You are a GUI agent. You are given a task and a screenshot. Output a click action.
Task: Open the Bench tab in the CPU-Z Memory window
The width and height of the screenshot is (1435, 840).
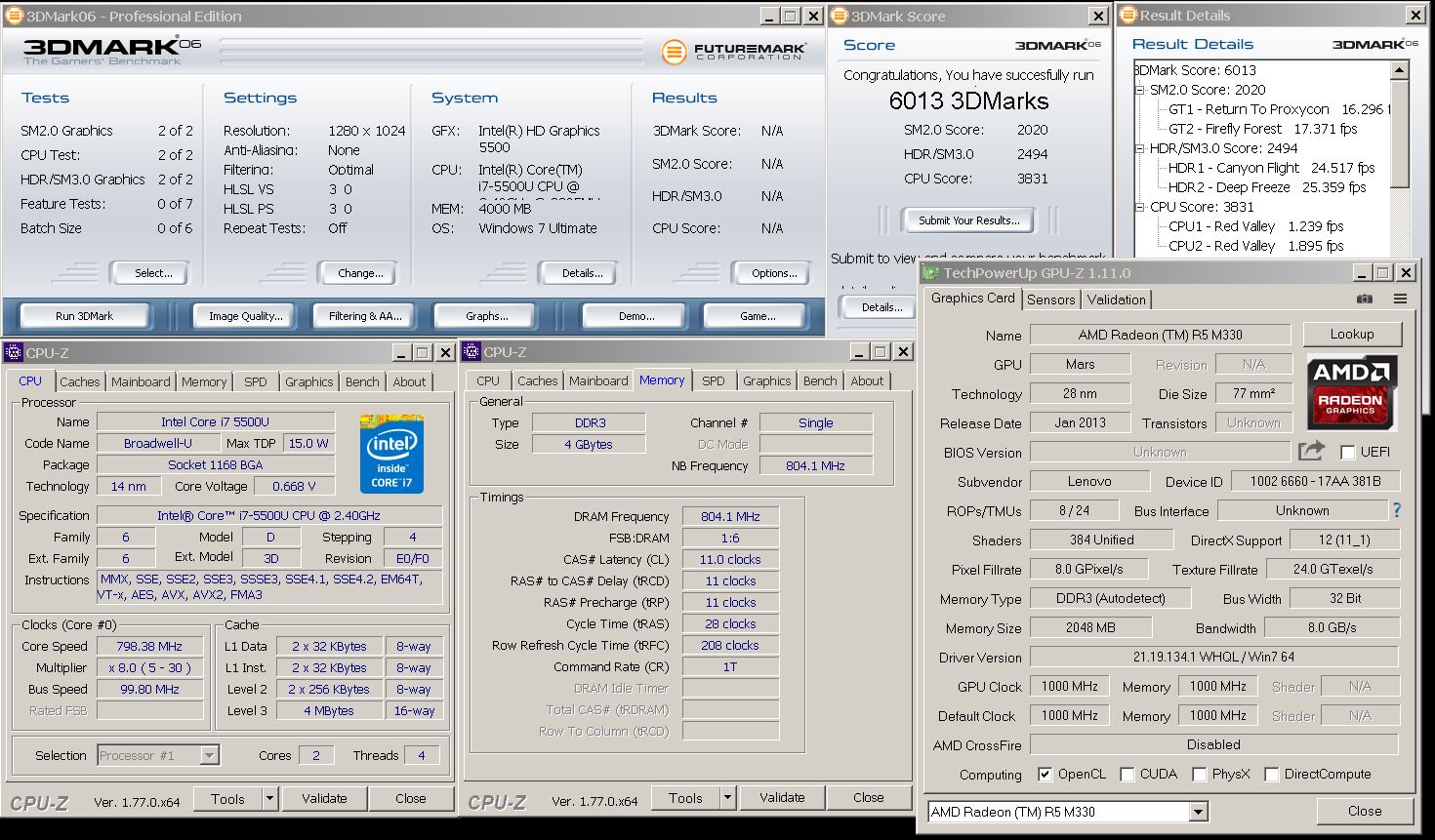pos(820,380)
